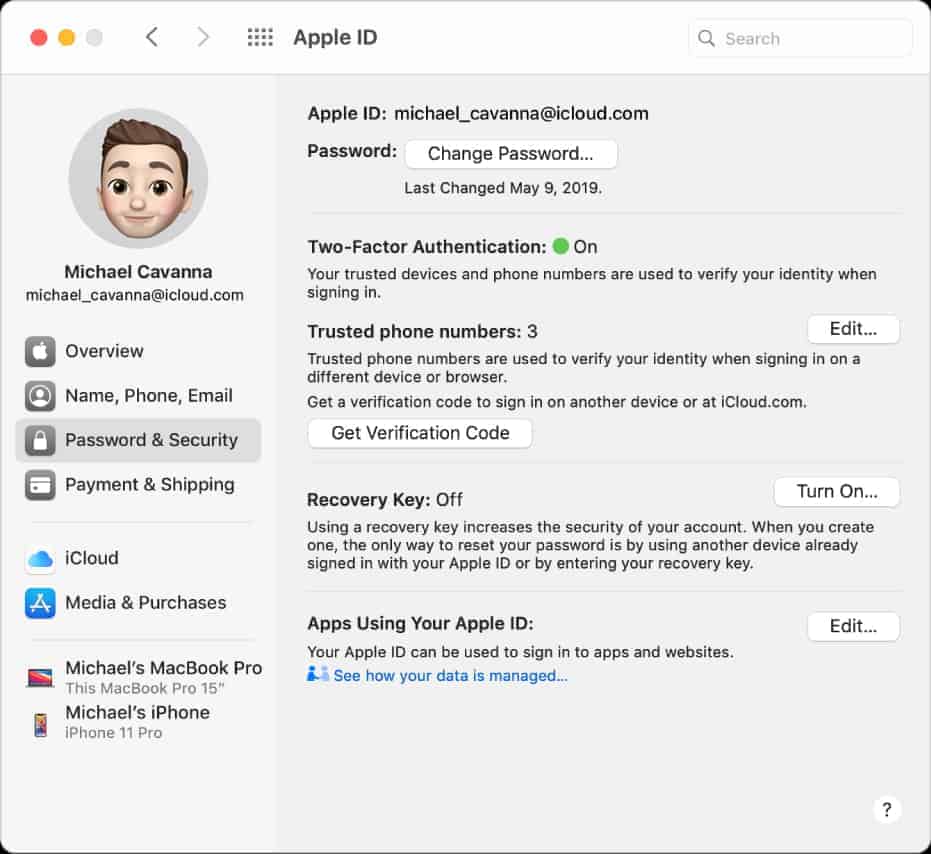Click the MacBook Pro device icon
This screenshot has height=854, width=931.
[x=40, y=677]
